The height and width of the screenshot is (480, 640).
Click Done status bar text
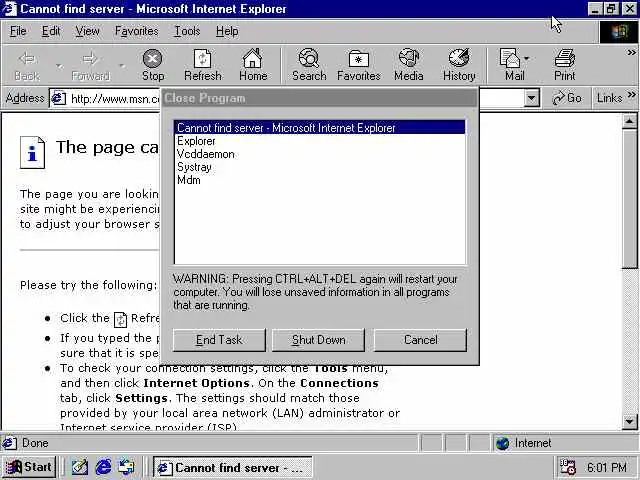(35, 443)
